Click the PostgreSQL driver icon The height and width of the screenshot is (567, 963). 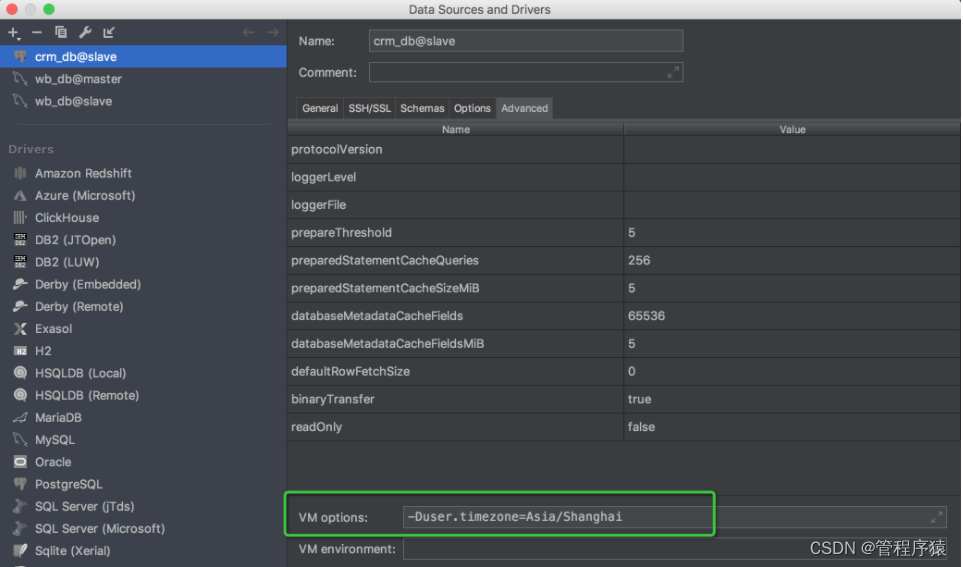click(20, 484)
